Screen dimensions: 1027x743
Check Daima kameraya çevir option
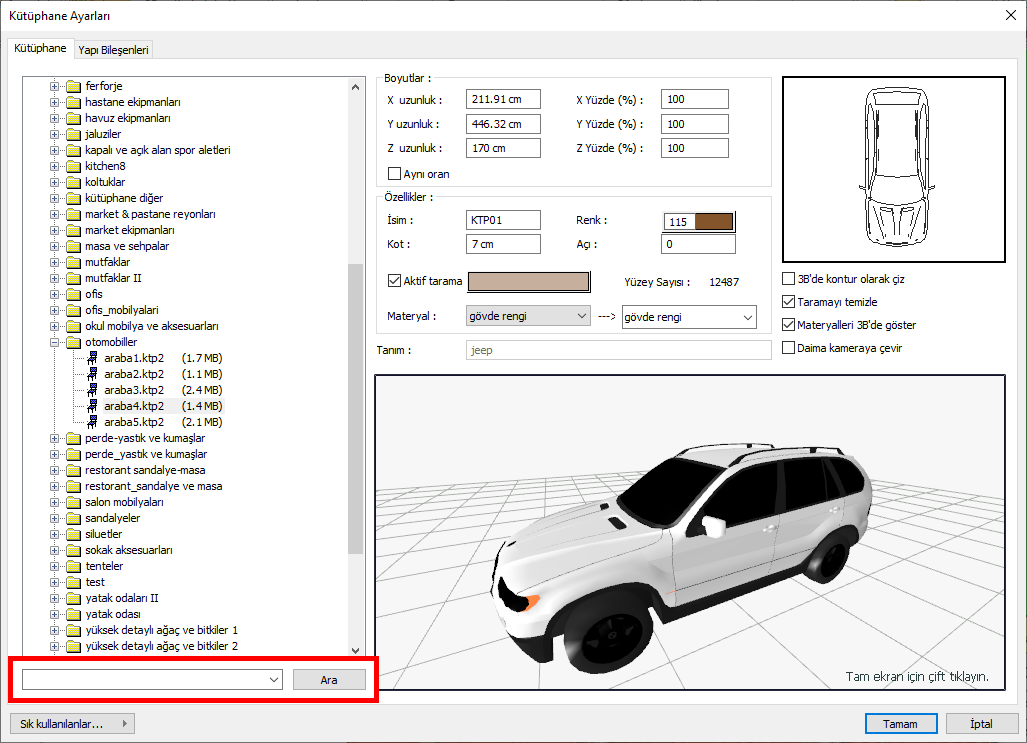pos(789,348)
